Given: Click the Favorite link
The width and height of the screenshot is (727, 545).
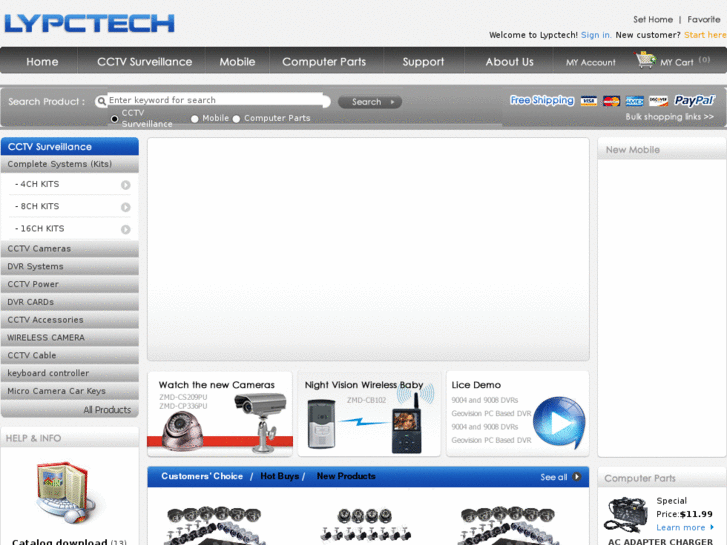Looking at the screenshot, I should click(x=704, y=20).
